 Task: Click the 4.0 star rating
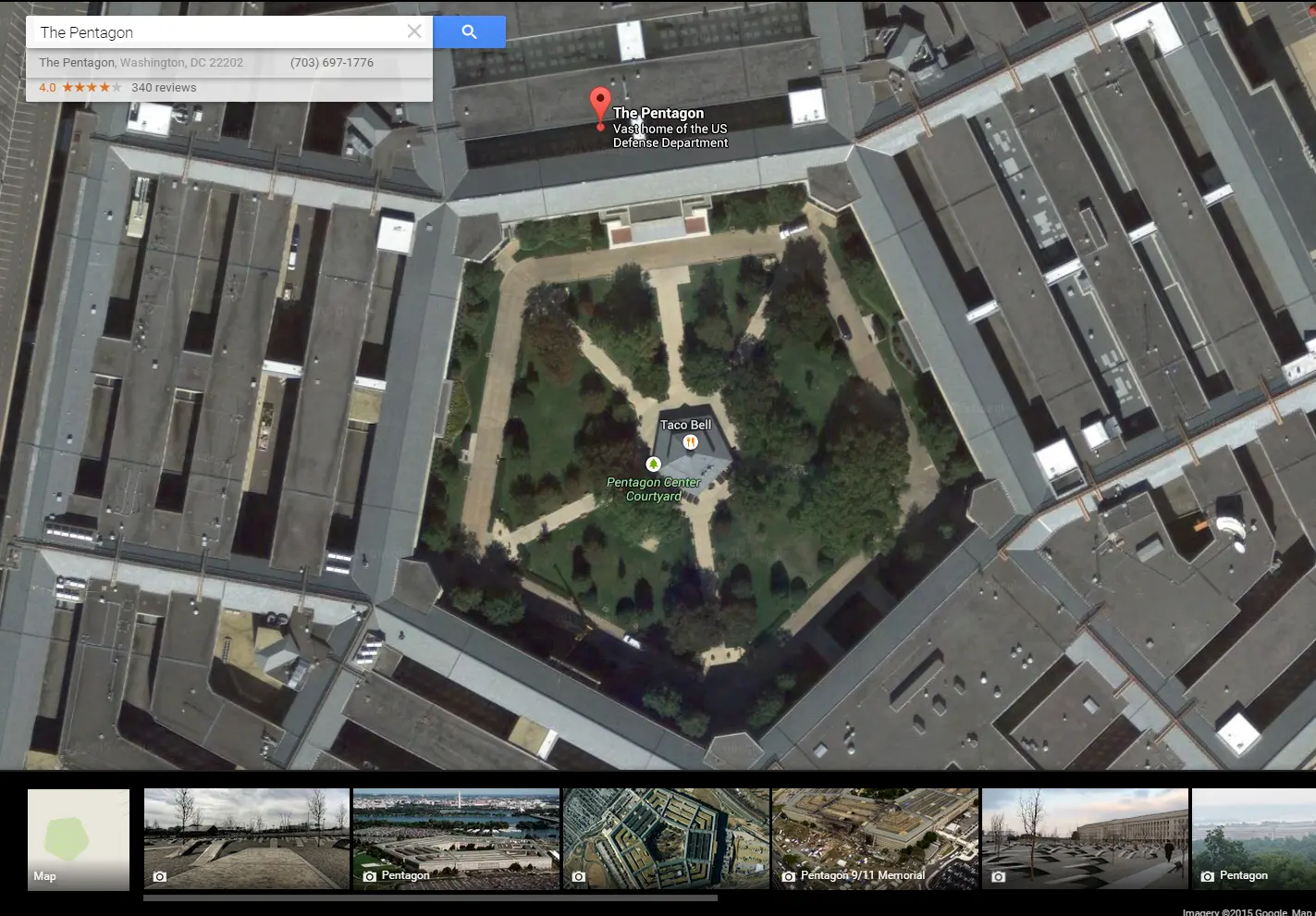point(80,88)
